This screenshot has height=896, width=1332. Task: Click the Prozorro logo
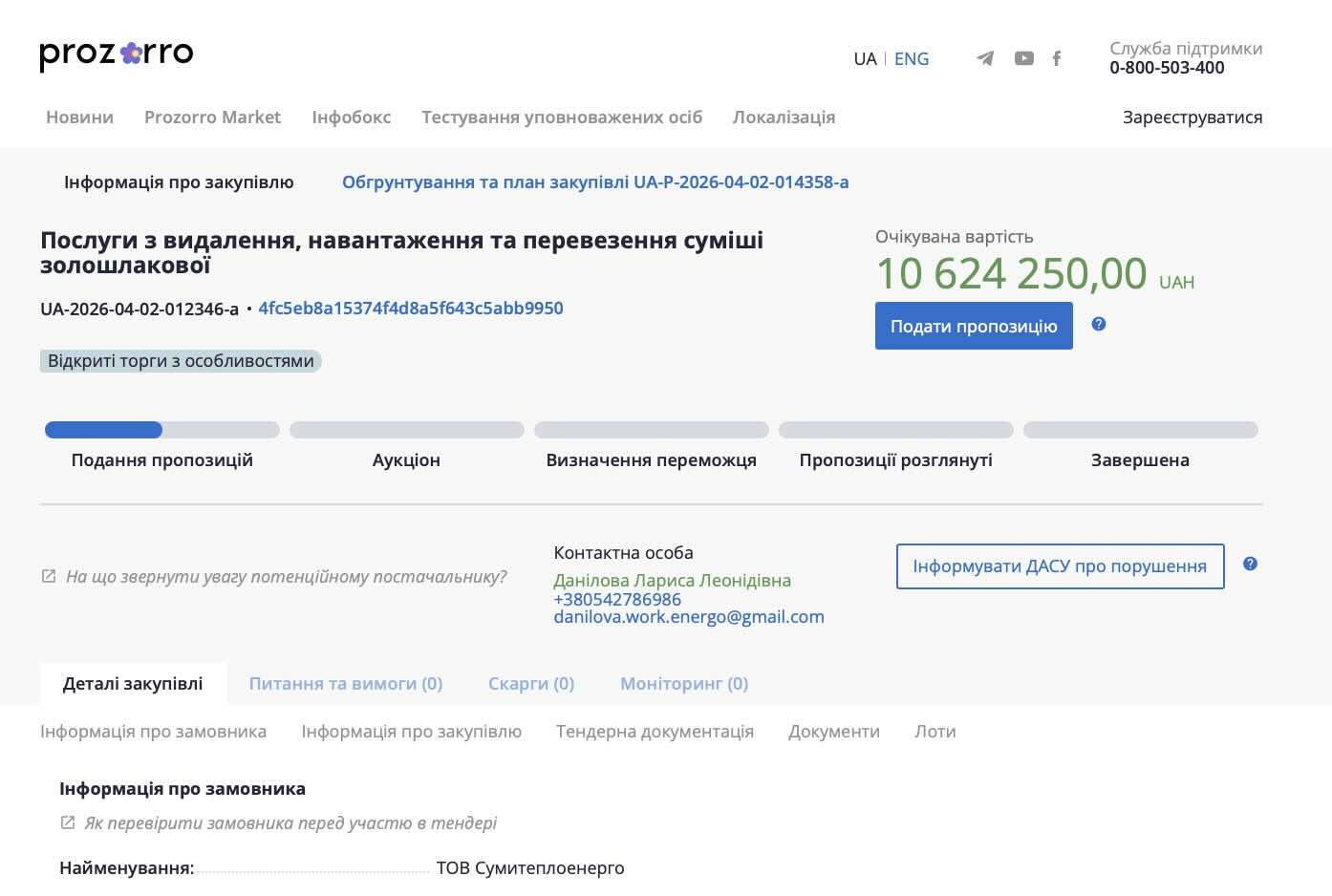[116, 54]
